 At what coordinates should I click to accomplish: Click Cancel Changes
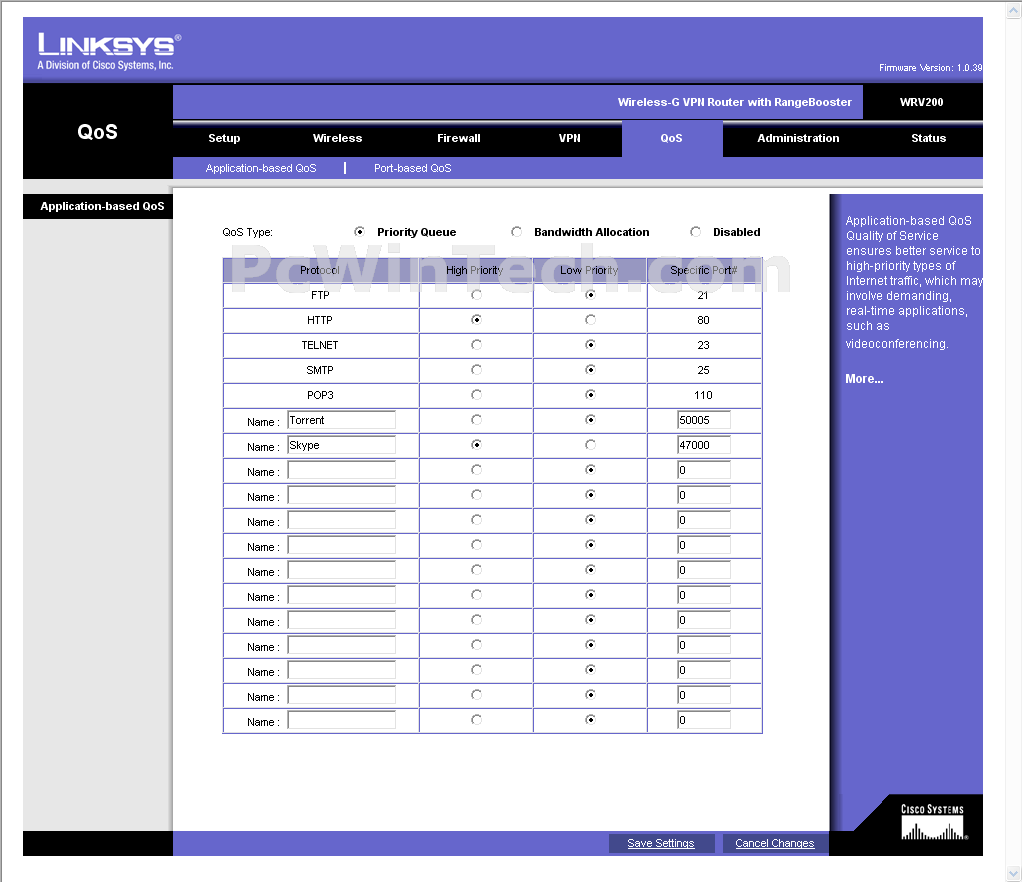coord(774,844)
